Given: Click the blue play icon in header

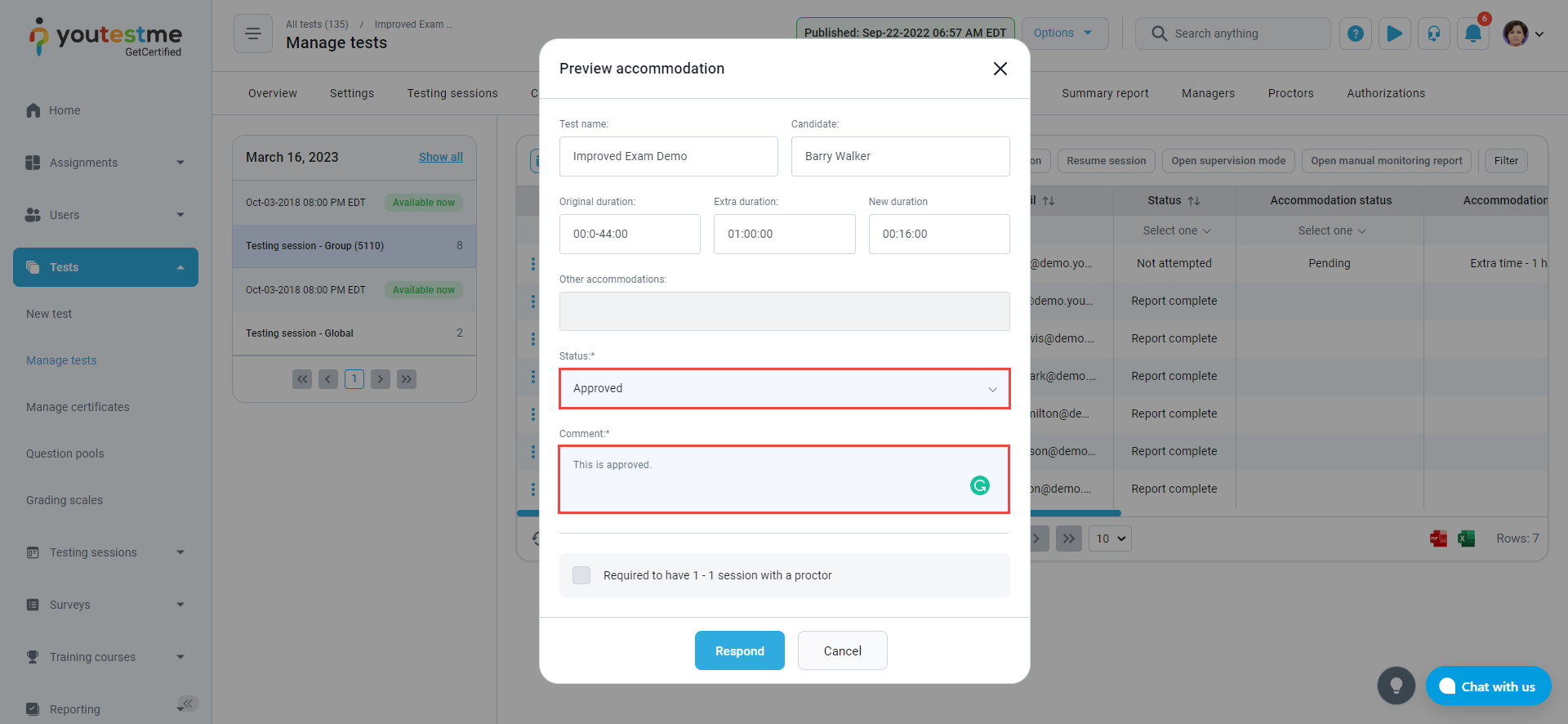Looking at the screenshot, I should [x=1394, y=34].
